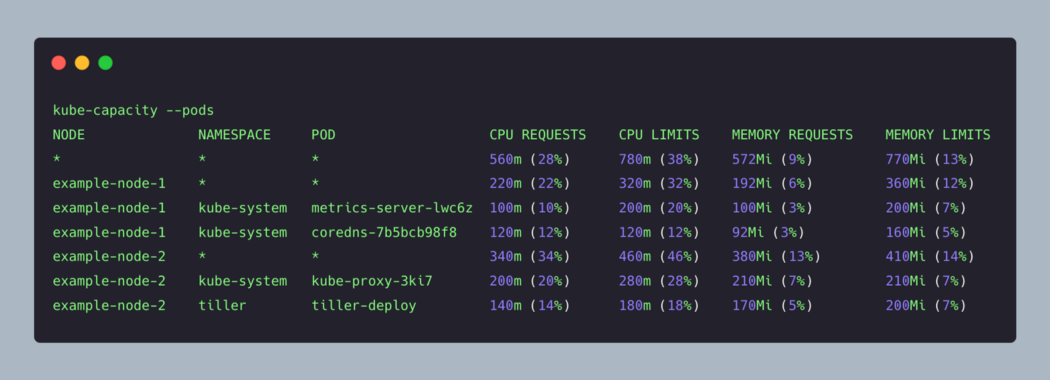Click the total CPU limits value 780m (38%)
Image resolution: width=1050 pixels, height=380 pixels.
point(659,160)
